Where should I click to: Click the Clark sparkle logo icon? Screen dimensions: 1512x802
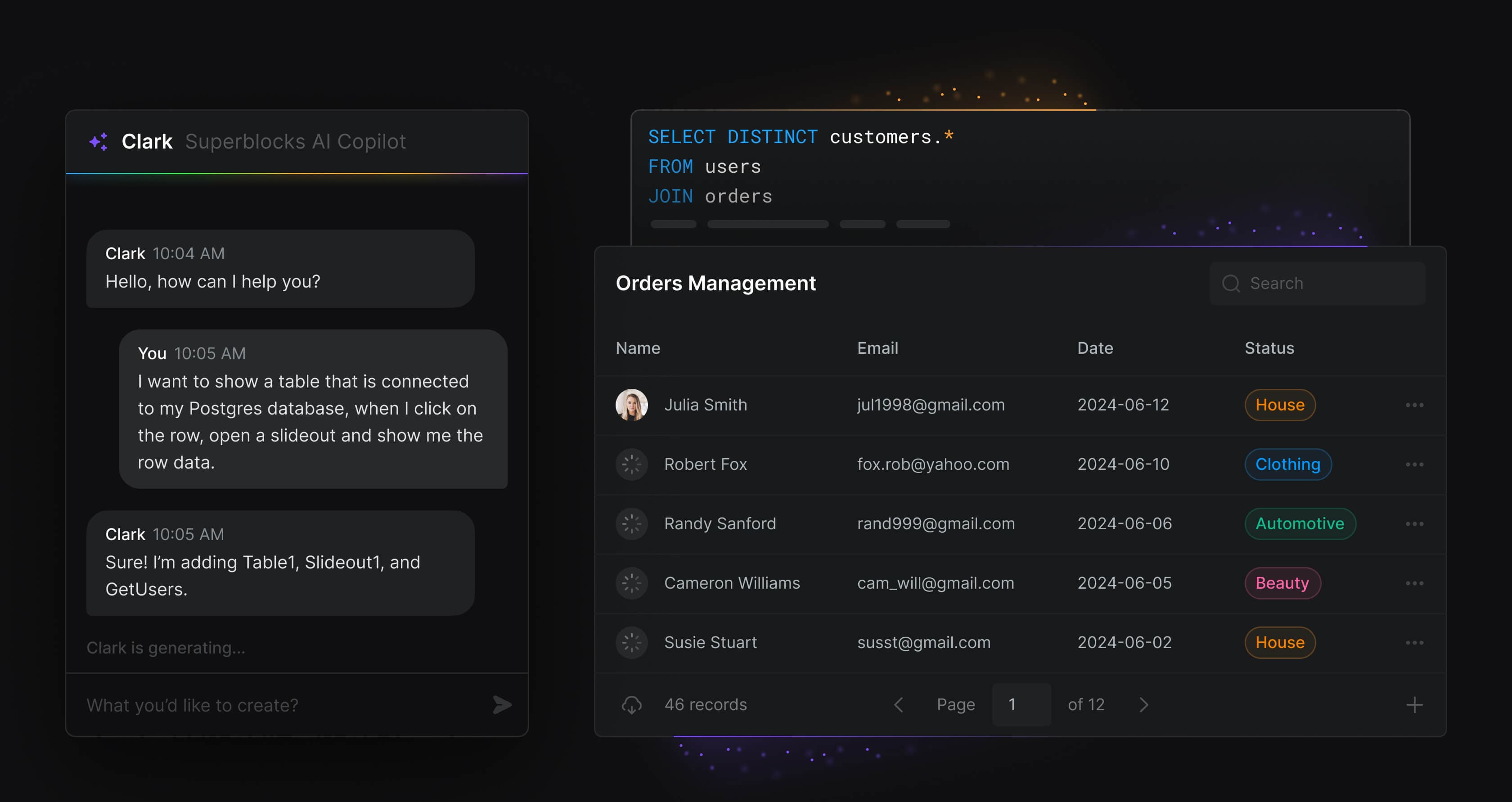pyautogui.click(x=99, y=141)
